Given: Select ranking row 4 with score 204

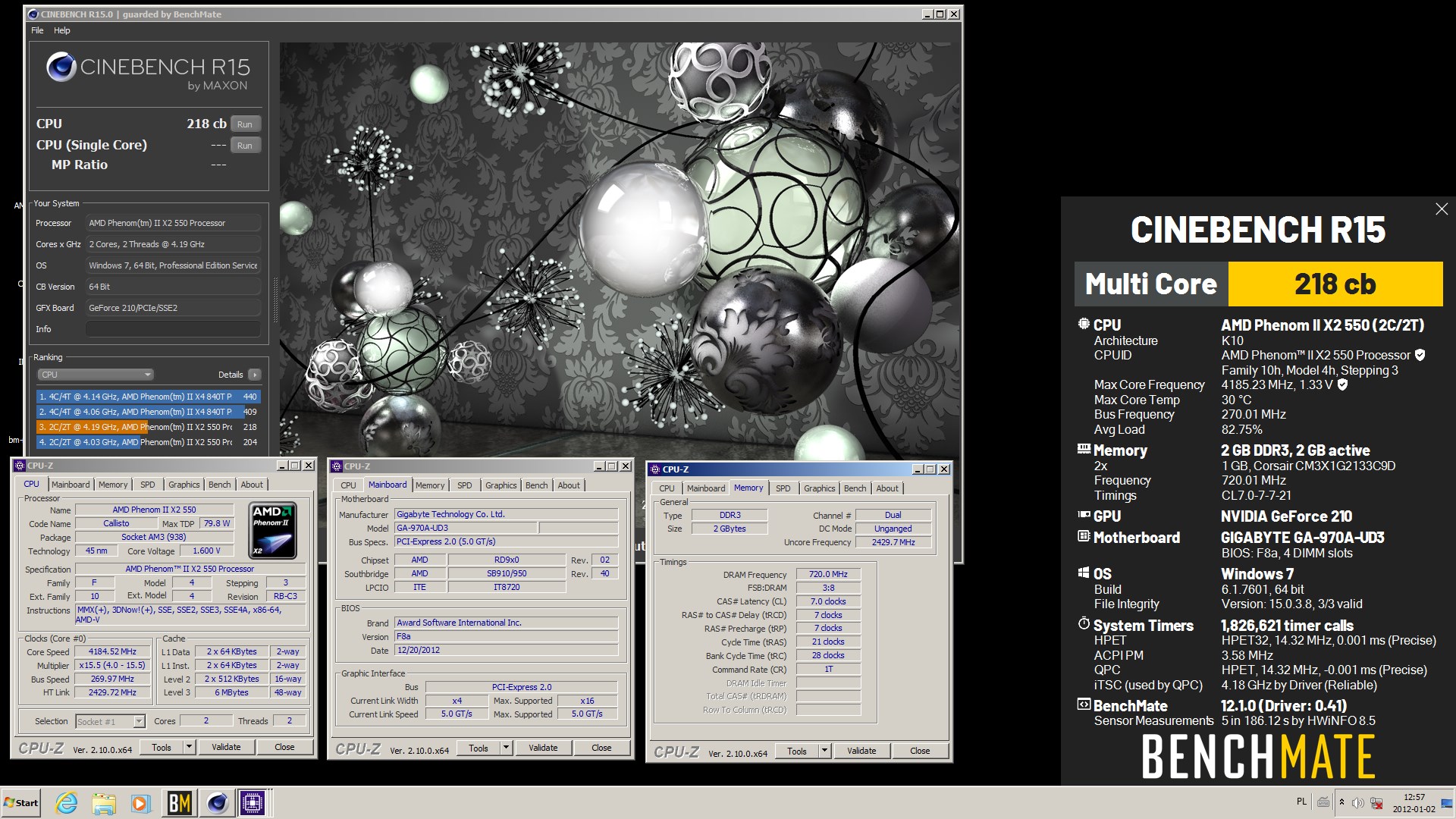Looking at the screenshot, I should tap(149, 442).
